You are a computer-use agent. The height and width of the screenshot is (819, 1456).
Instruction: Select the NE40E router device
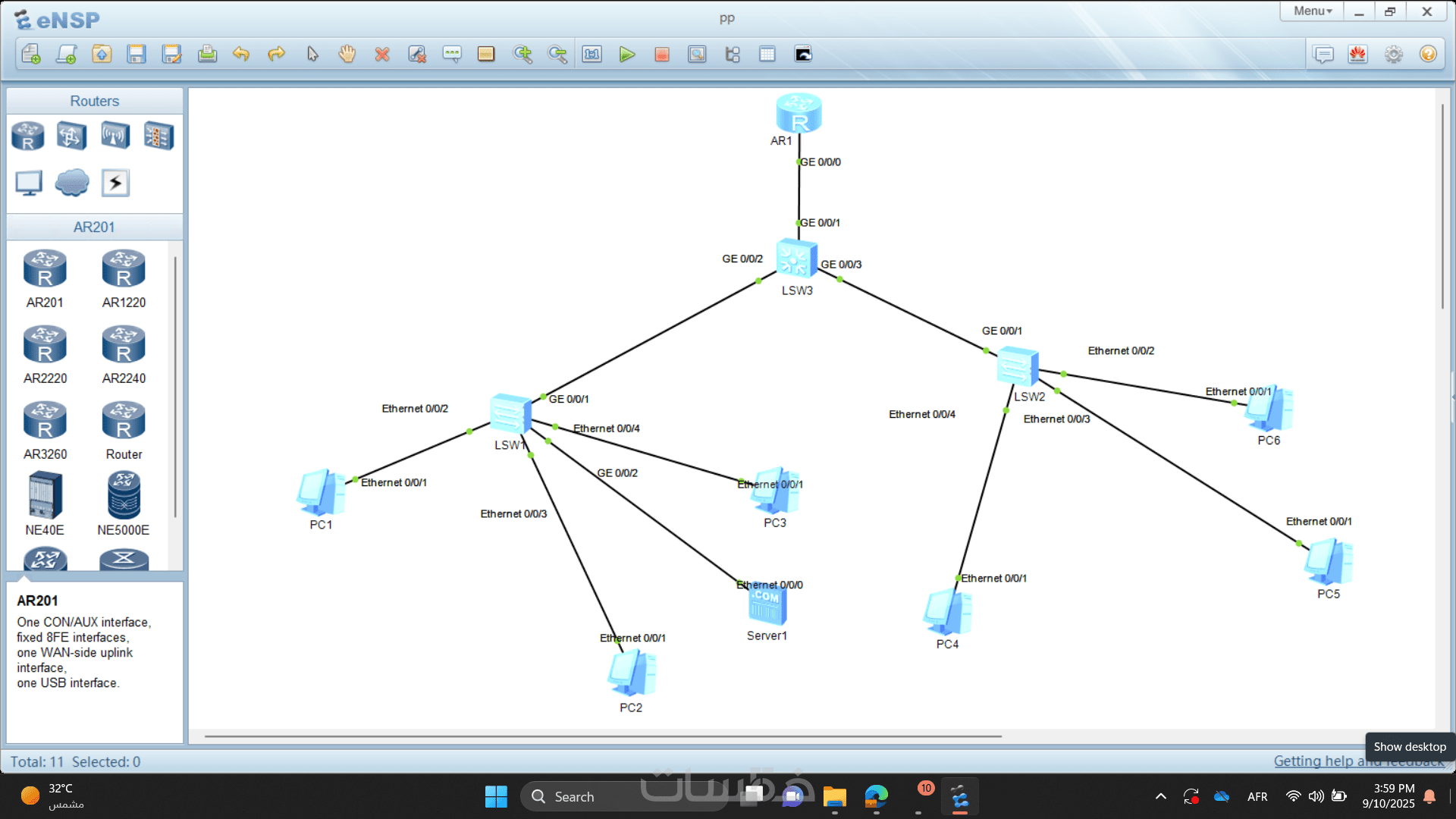(45, 494)
